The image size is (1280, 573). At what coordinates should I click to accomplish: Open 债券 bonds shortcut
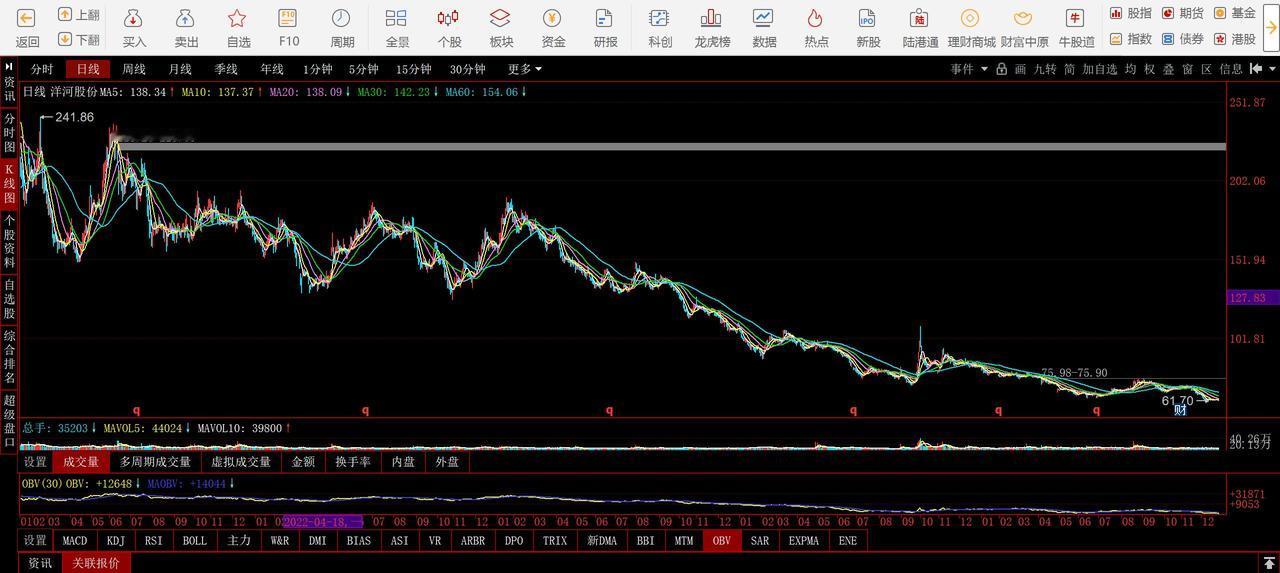[1182, 39]
